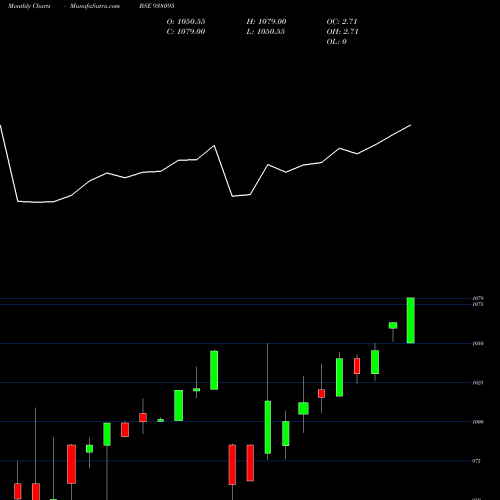The image size is (500, 500).
Task: Click the last point of the white line chart
Action: point(411,125)
